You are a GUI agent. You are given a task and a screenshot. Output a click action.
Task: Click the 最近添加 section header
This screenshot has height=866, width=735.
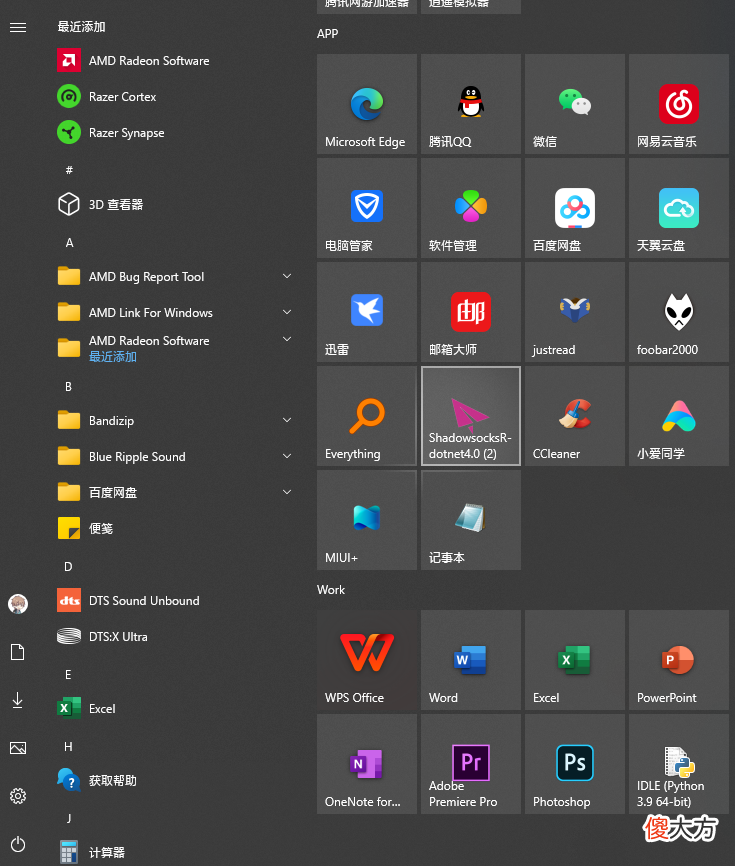81,27
